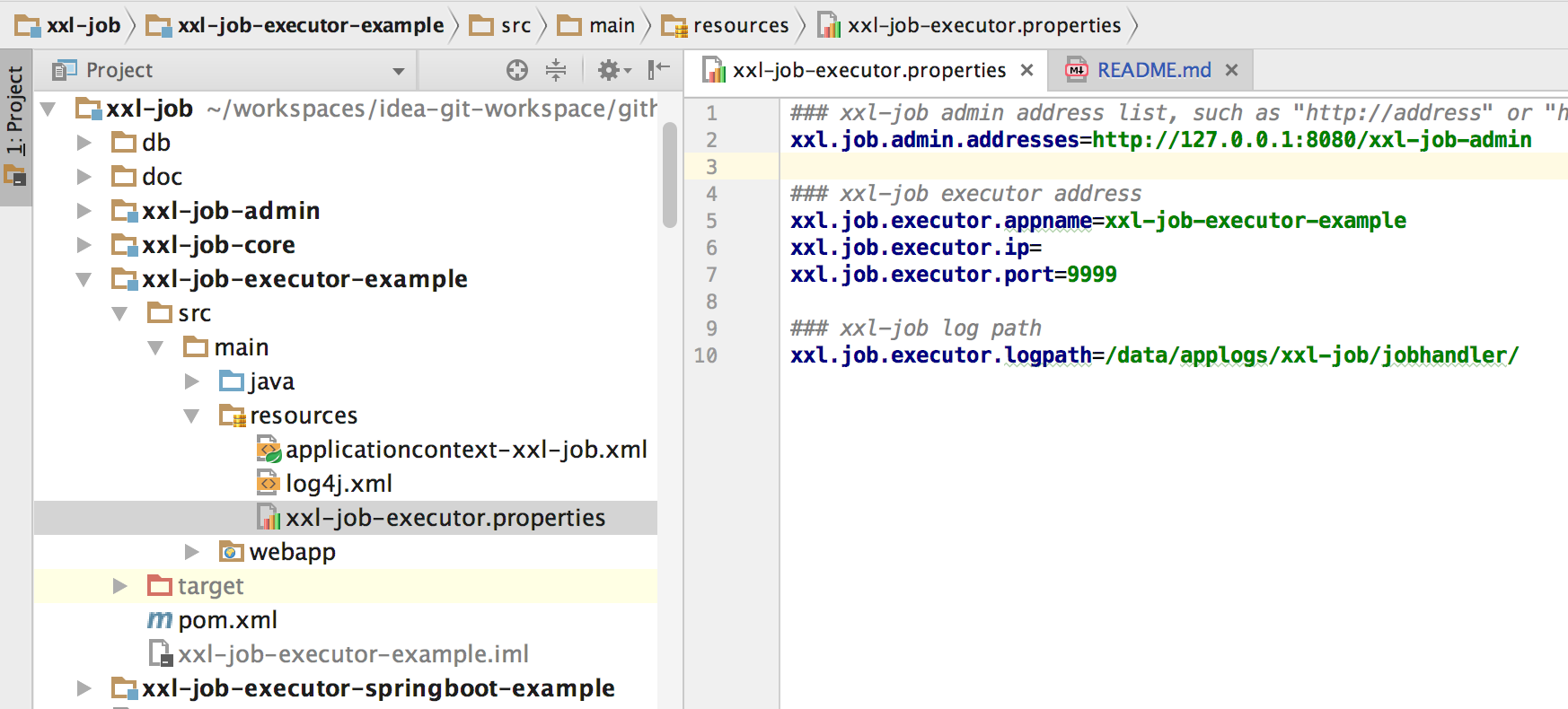Click the xxl-job-core module folder icon
The width and height of the screenshot is (1568, 709).
(124, 245)
